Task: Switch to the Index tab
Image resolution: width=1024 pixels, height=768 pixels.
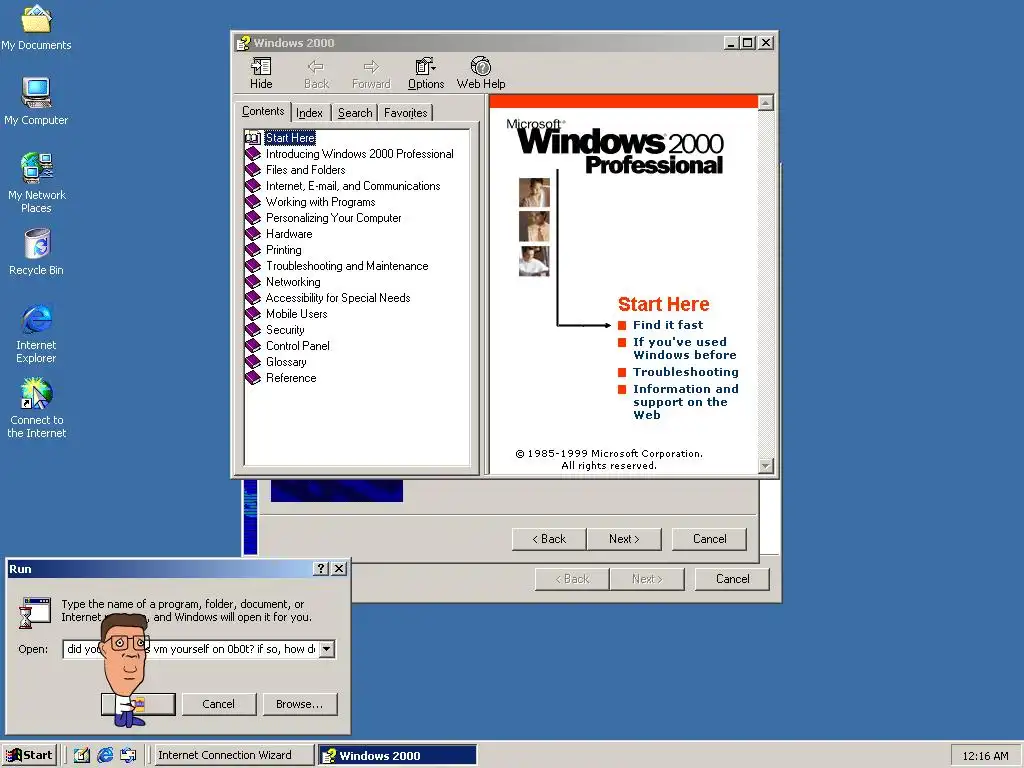Action: pyautogui.click(x=309, y=113)
